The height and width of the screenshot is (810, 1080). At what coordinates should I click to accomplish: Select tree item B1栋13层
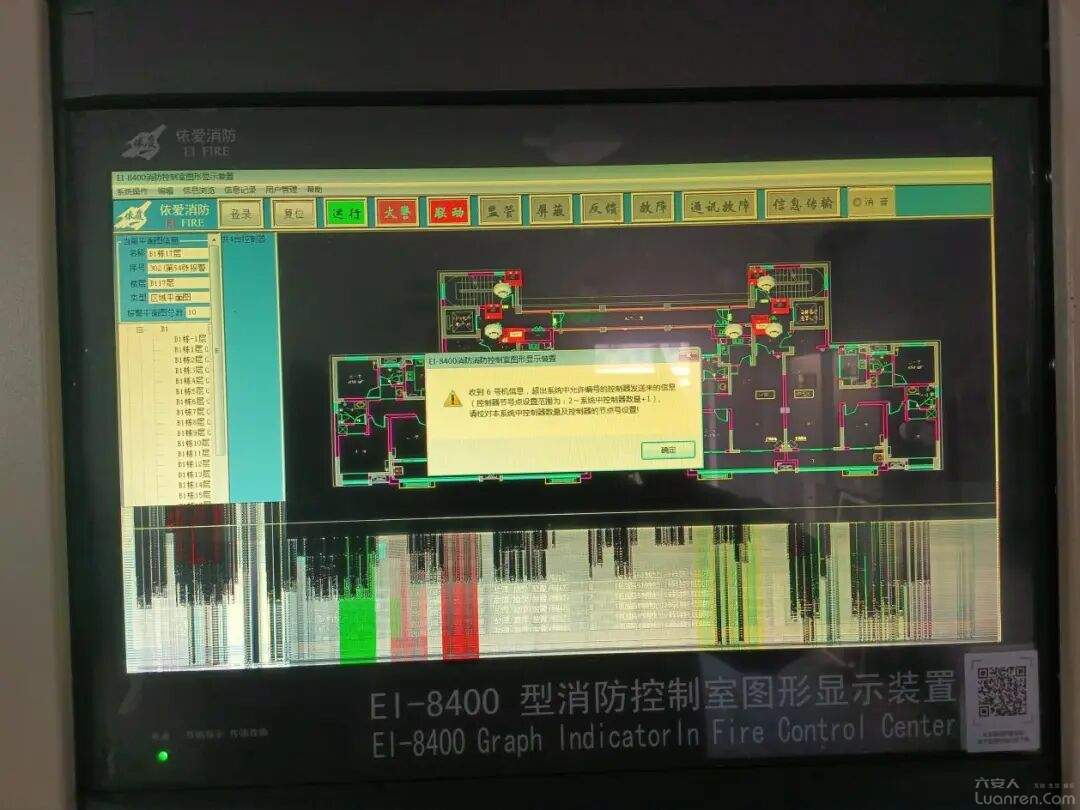[194, 475]
